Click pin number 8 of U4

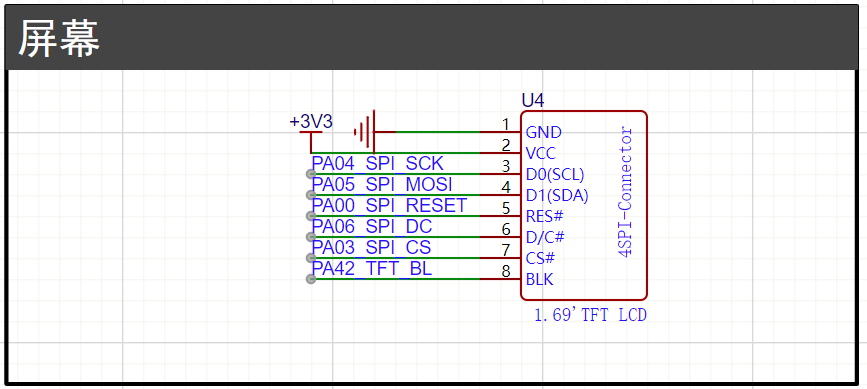point(505,271)
